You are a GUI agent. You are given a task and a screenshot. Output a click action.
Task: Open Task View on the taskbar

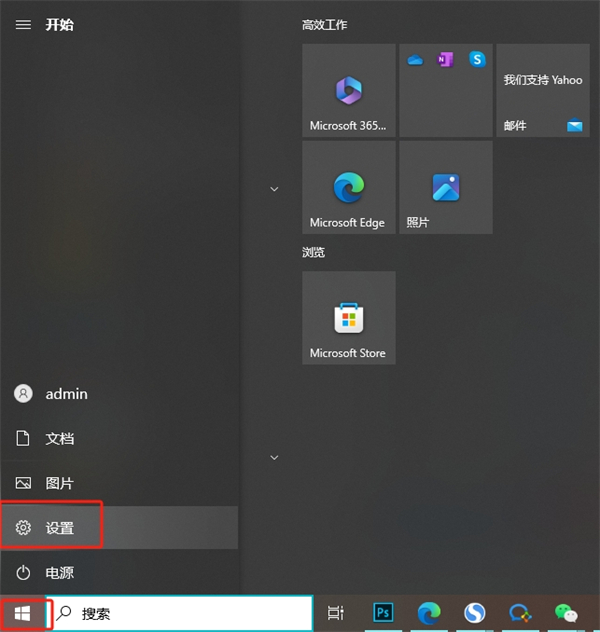[x=335, y=613]
